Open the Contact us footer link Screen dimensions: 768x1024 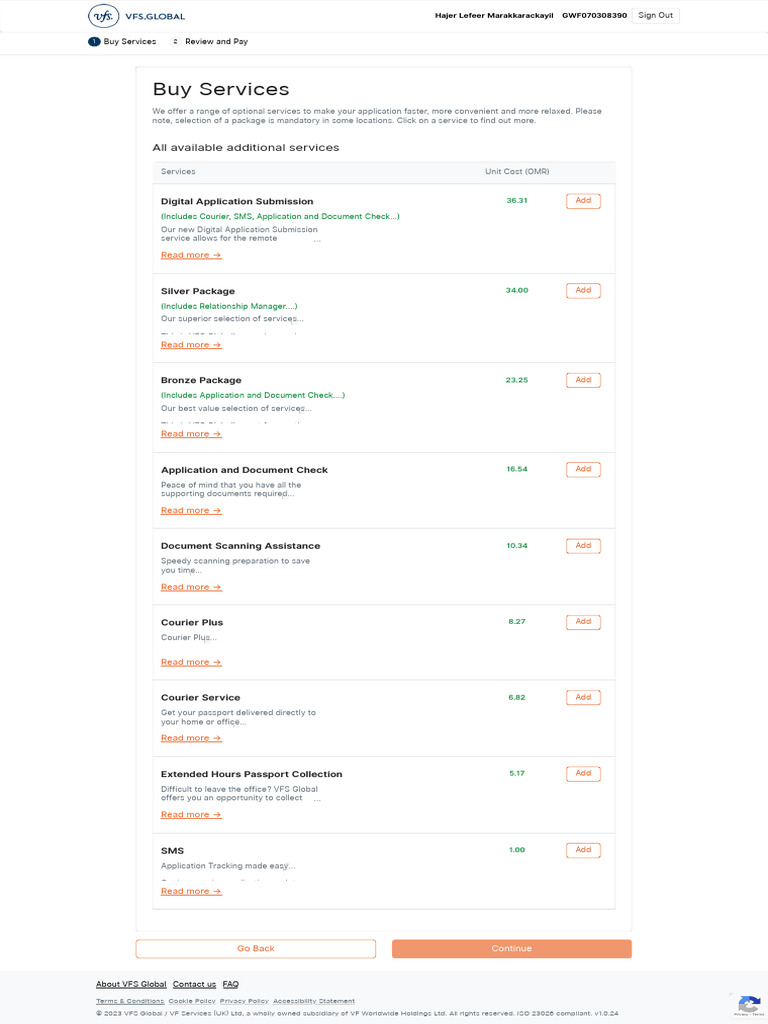pyautogui.click(x=194, y=984)
